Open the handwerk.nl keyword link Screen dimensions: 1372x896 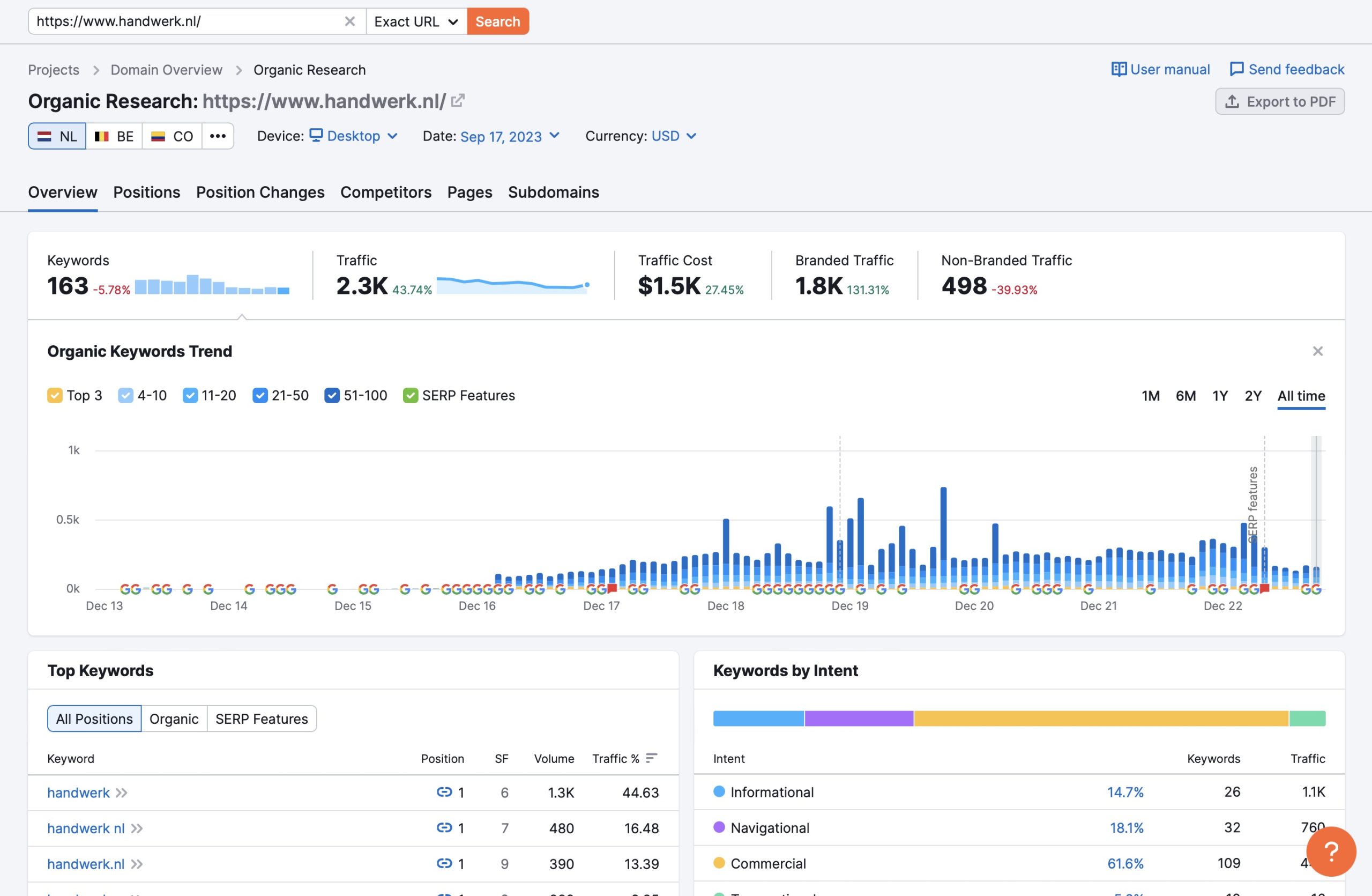pos(86,864)
